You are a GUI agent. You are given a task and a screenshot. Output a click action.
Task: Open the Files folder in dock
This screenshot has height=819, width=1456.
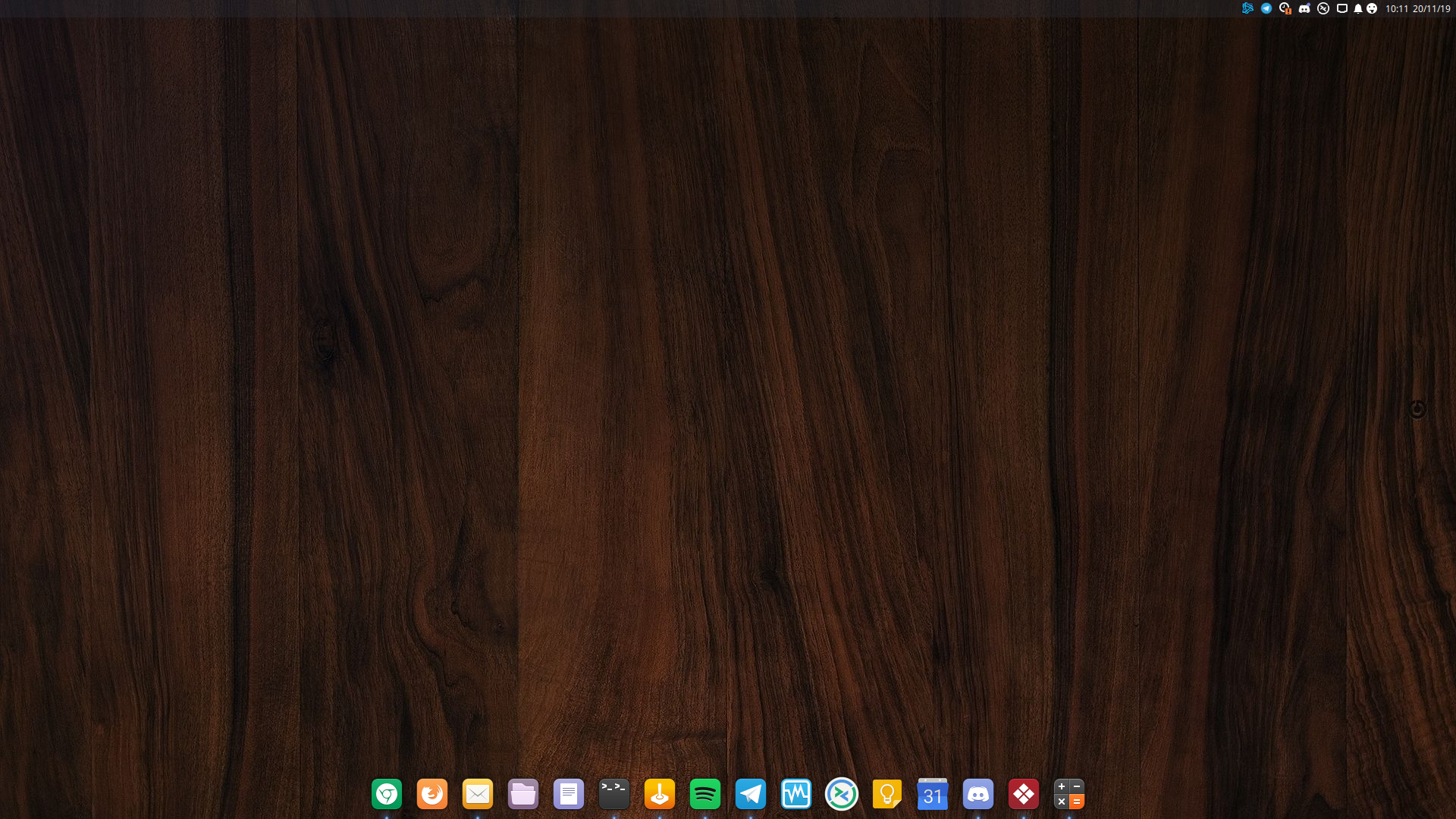point(523,794)
